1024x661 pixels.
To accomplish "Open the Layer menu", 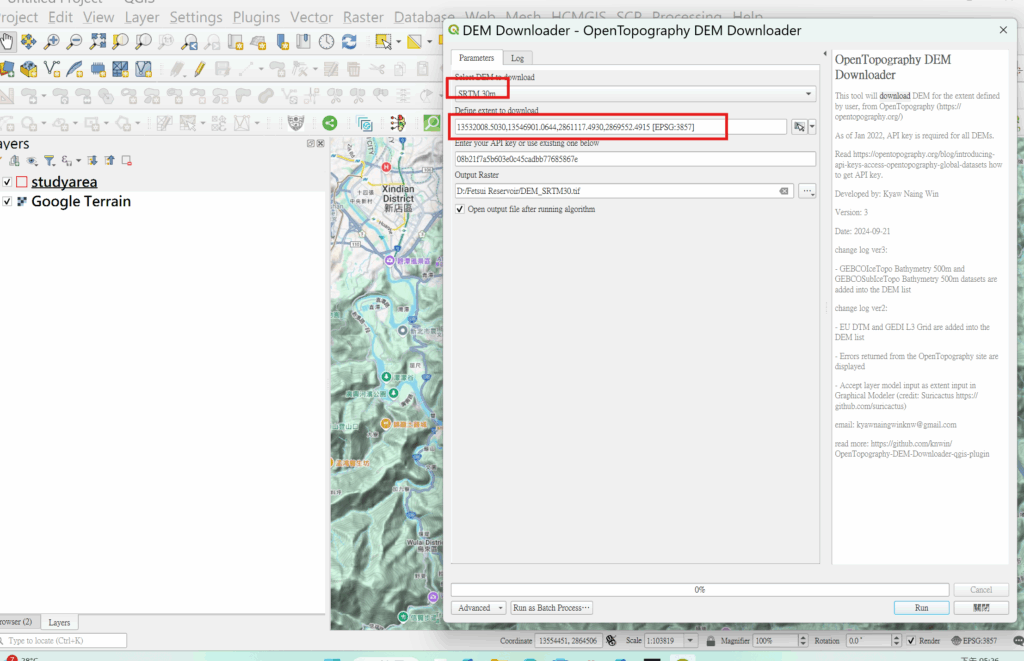I will [142, 17].
